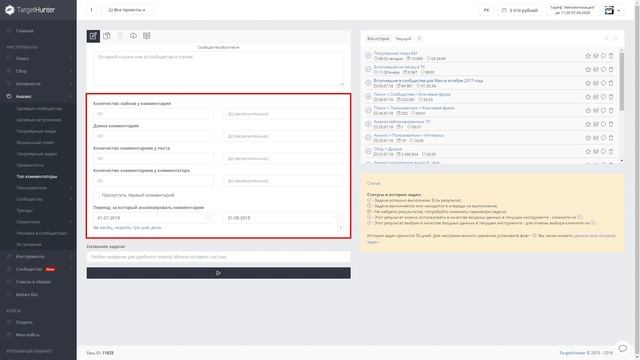
Task: Start the task with the play button
Action: click(x=218, y=273)
